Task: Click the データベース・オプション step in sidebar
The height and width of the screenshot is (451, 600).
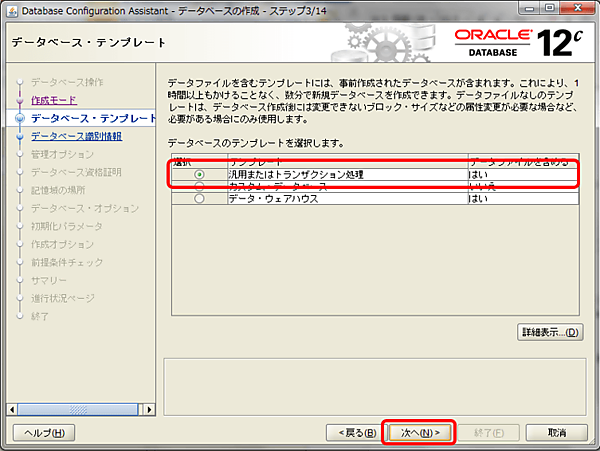Action: coord(85,208)
